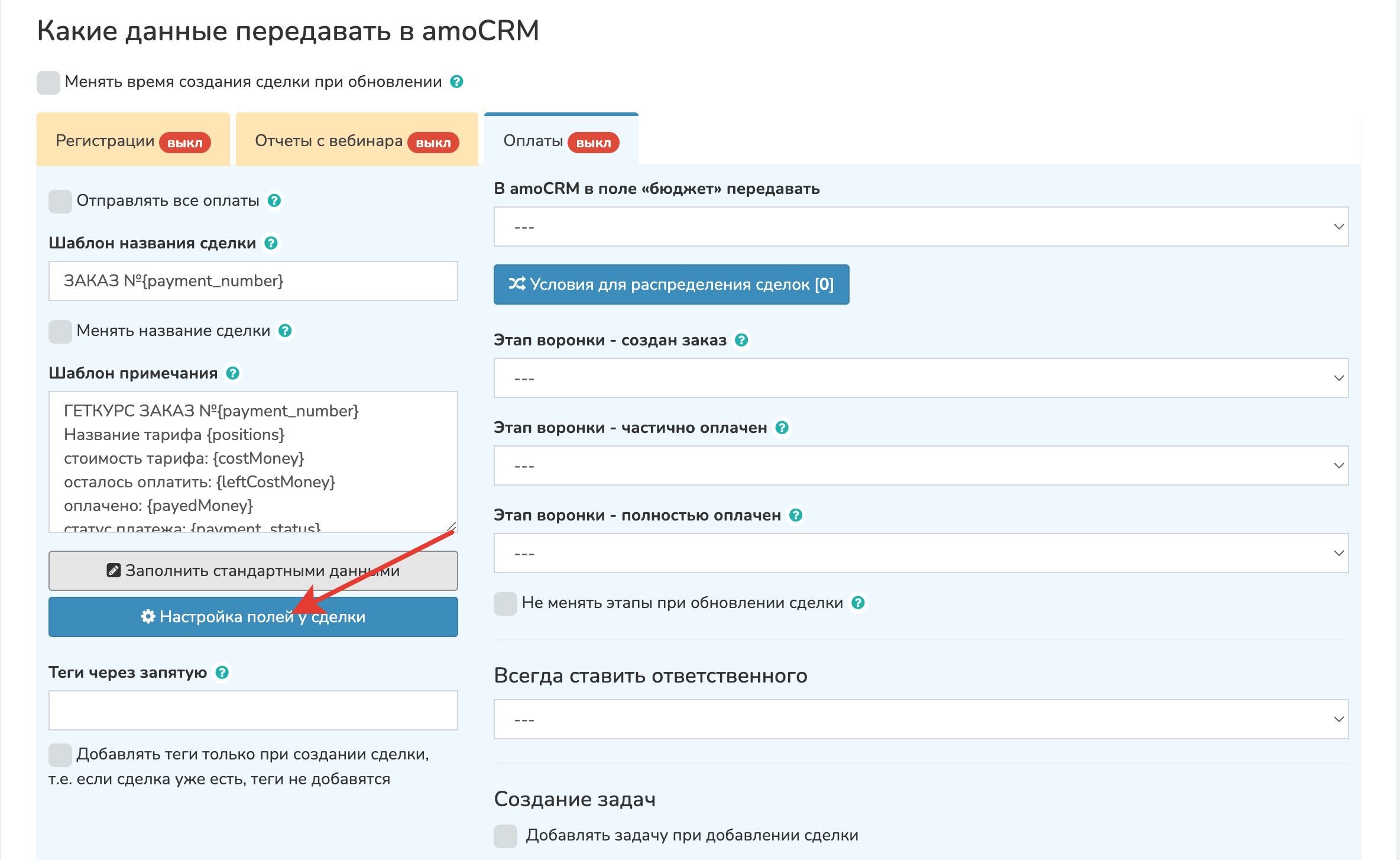Enable 'Отправлять все оплаты' checkbox
Image resolution: width=1400 pixels, height=860 pixels.
pos(60,201)
